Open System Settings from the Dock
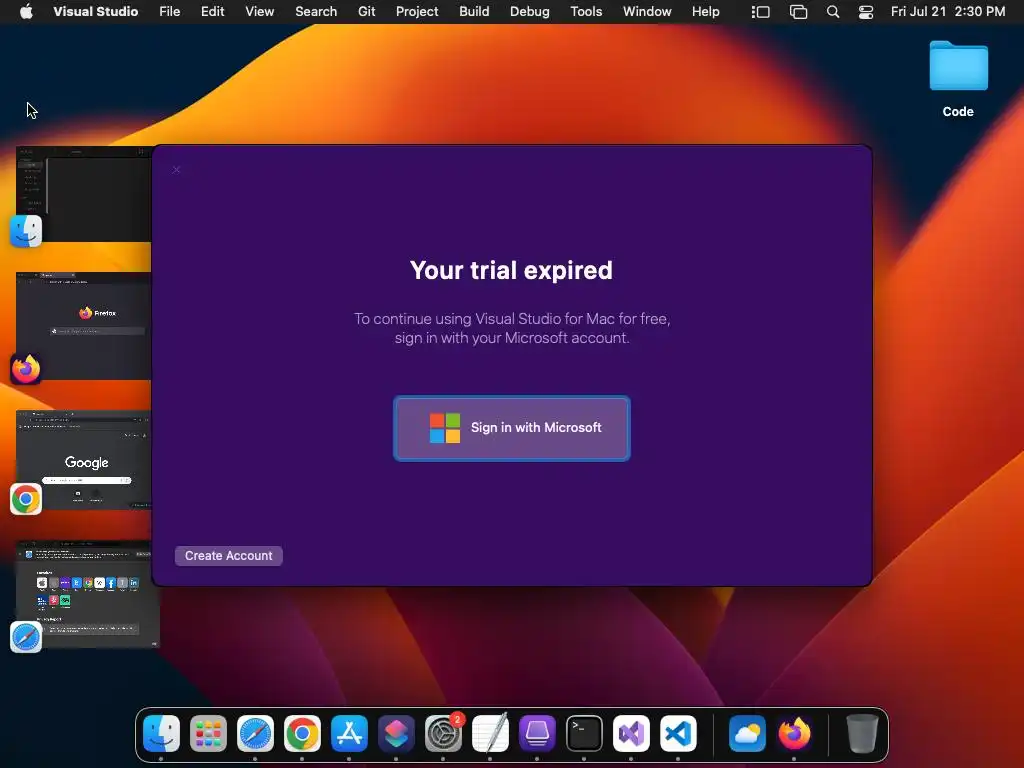 coord(443,733)
